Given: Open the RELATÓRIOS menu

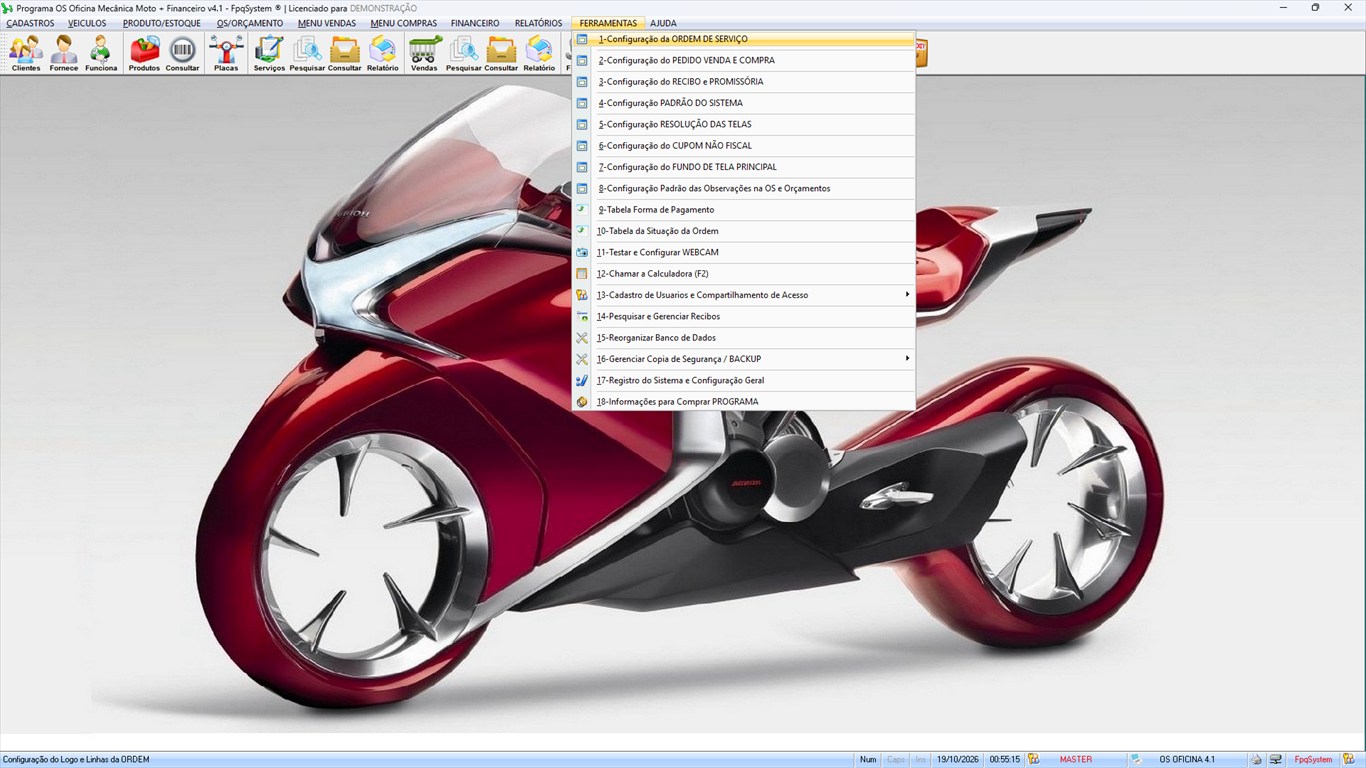Looking at the screenshot, I should [x=538, y=23].
